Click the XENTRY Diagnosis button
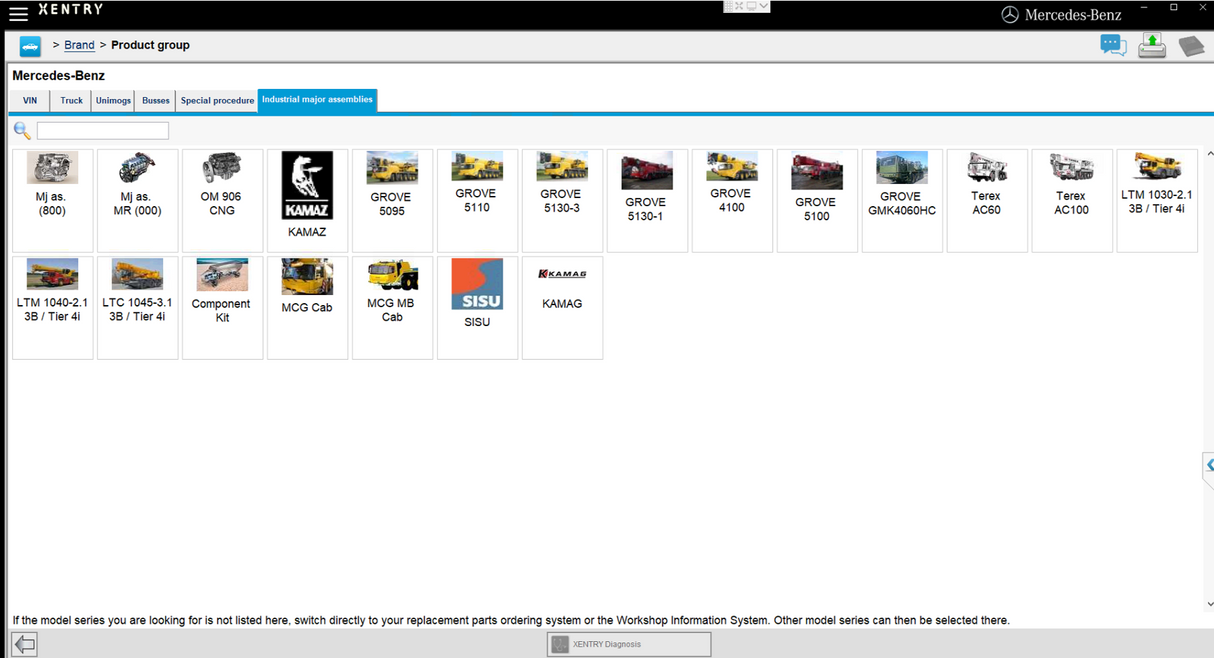 (x=629, y=644)
